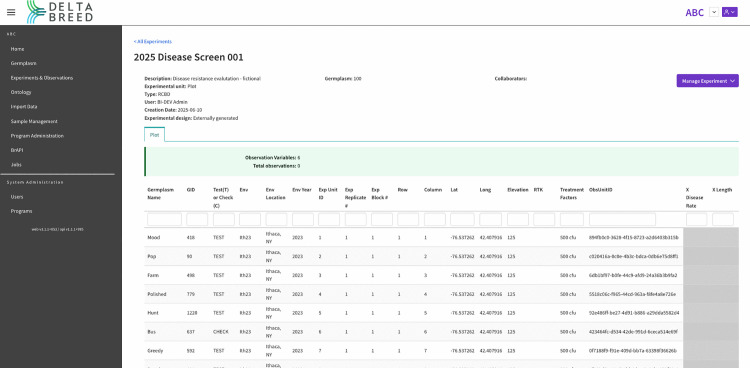
Task: Click the ObsUnitID filter input
Action: point(622,220)
